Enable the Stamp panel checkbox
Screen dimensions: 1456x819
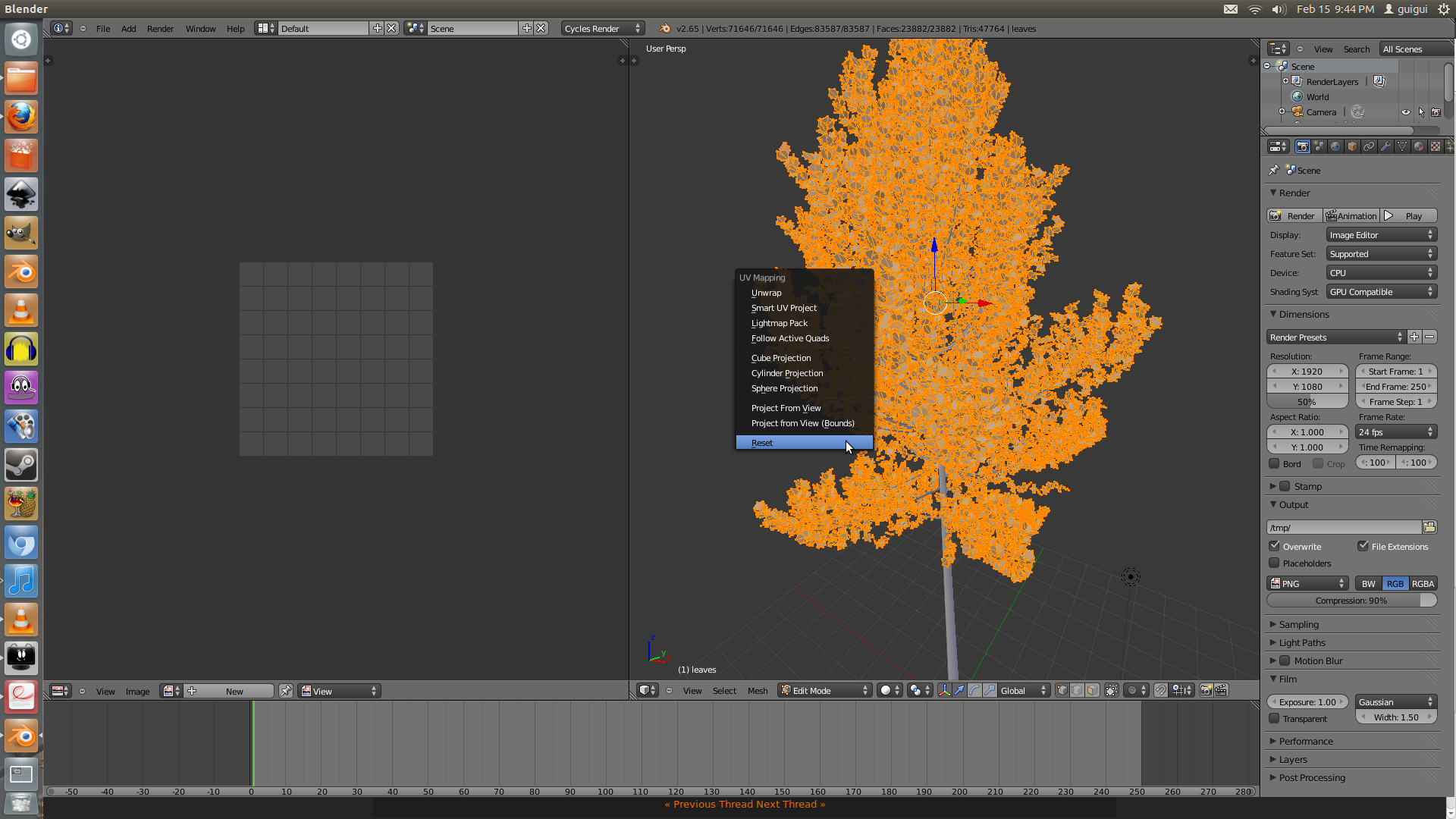pos(1285,486)
